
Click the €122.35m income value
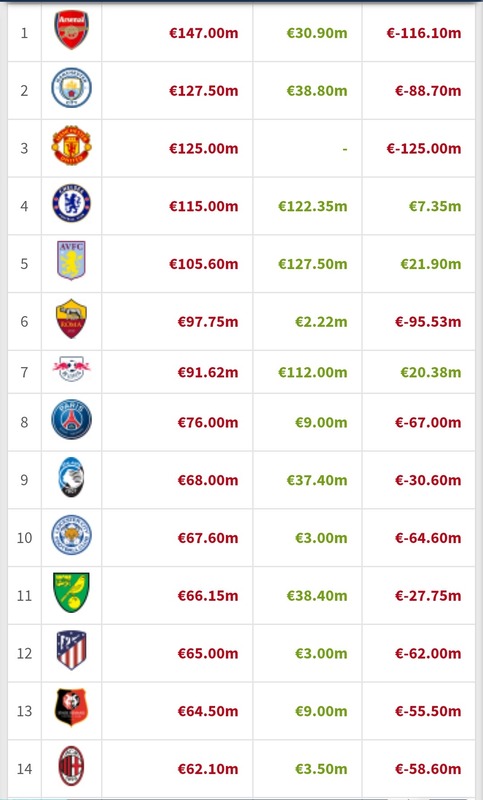(313, 206)
